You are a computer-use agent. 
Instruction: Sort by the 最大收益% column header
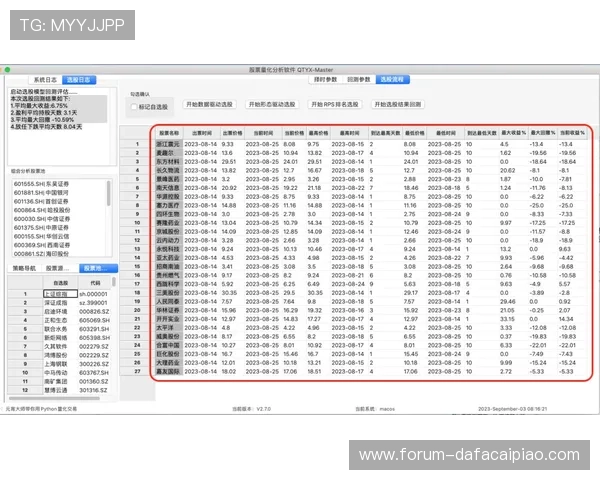(x=513, y=133)
